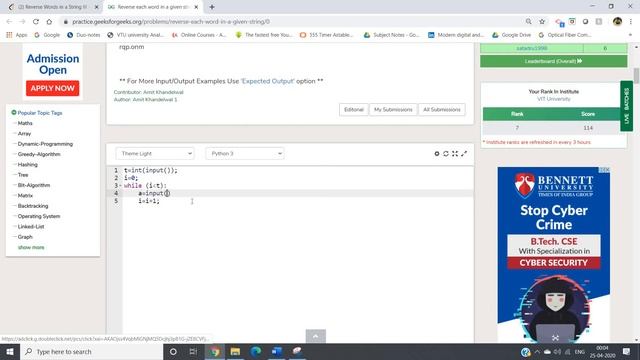Open Task View on taskbar
This screenshot has width=640, height=360.
(x=193, y=351)
